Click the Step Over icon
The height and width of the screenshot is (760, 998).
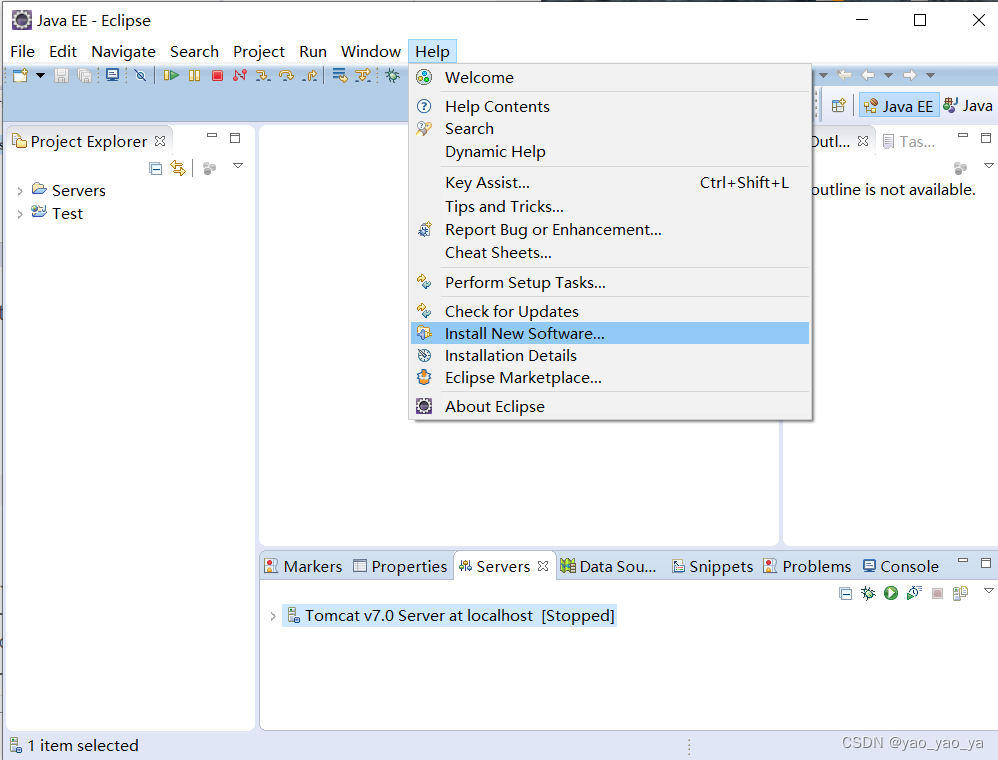coord(286,75)
